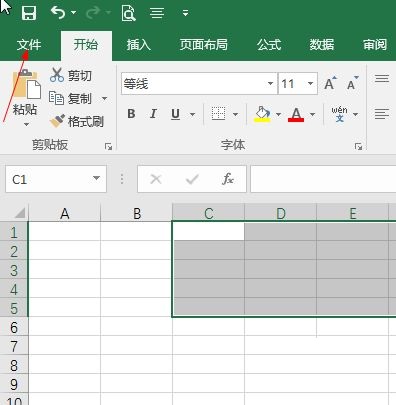
Task: Toggle italic formatting
Action: coord(153,114)
